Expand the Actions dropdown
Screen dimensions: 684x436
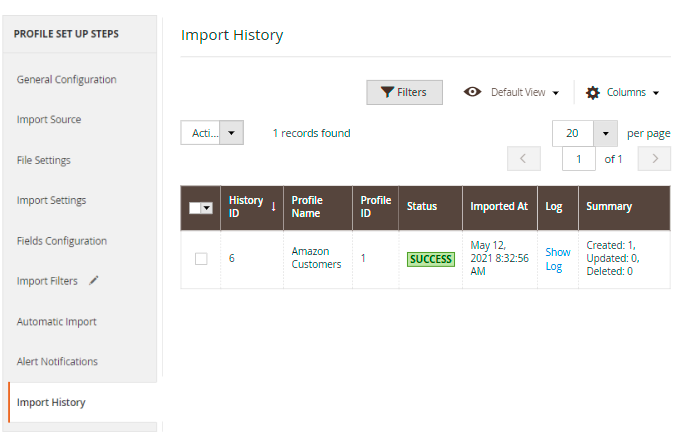pyautogui.click(x=212, y=133)
